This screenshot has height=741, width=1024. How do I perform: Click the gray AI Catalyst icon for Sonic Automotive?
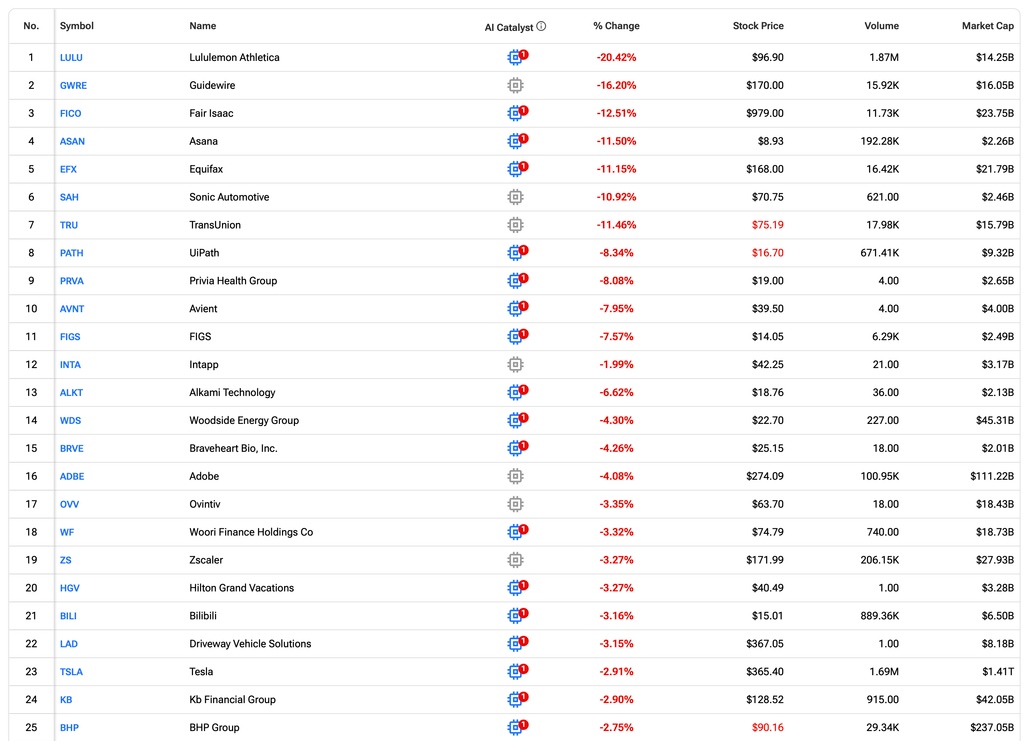(x=515, y=197)
